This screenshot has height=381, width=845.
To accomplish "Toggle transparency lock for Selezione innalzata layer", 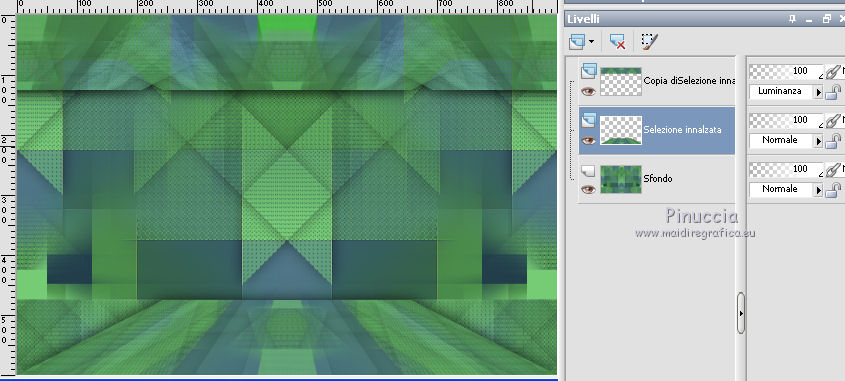I will [834, 141].
